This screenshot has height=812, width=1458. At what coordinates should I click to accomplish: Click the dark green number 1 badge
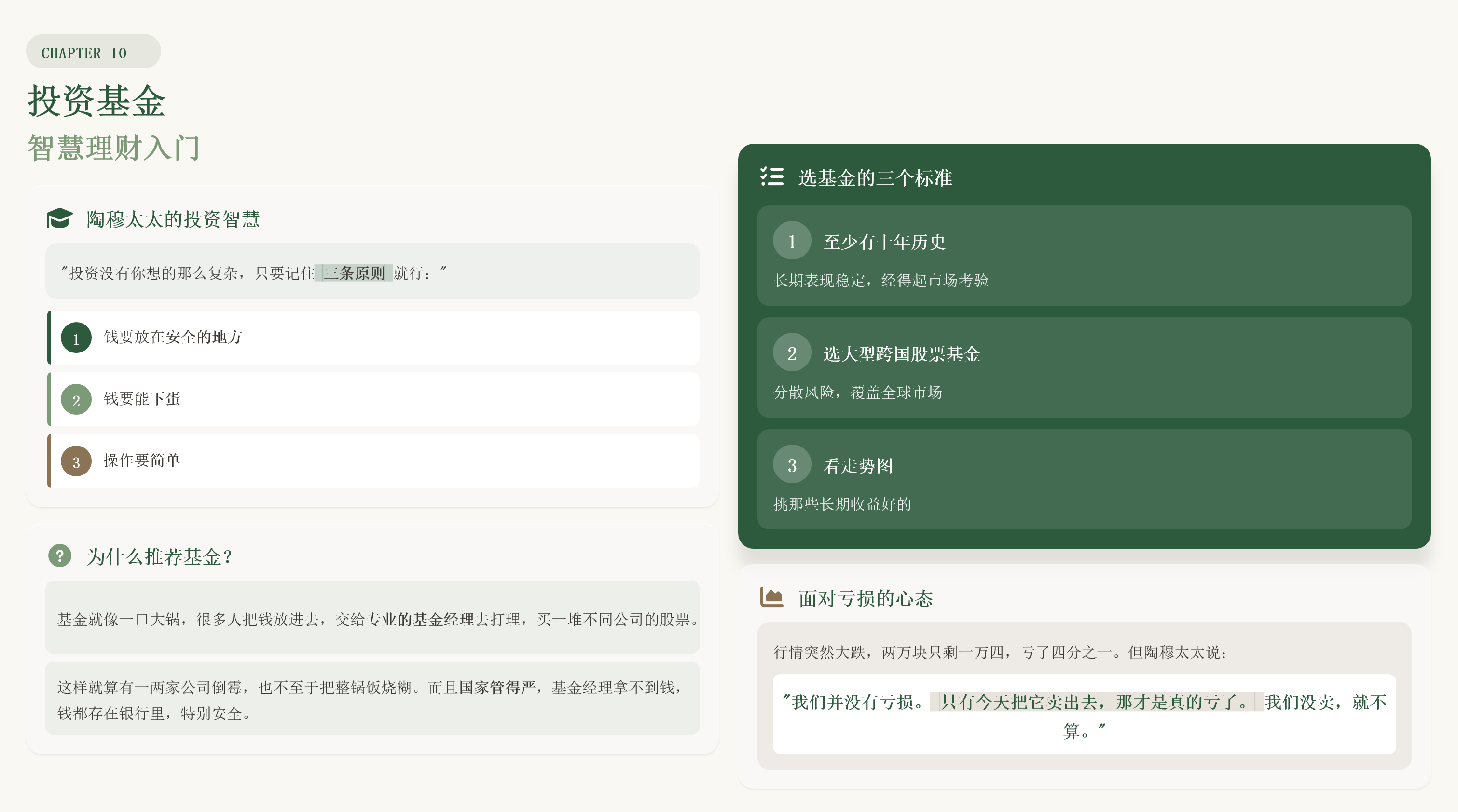[x=76, y=338]
